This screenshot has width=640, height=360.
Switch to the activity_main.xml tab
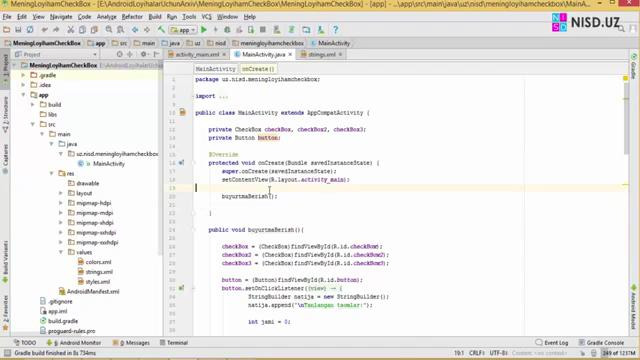click(197, 54)
